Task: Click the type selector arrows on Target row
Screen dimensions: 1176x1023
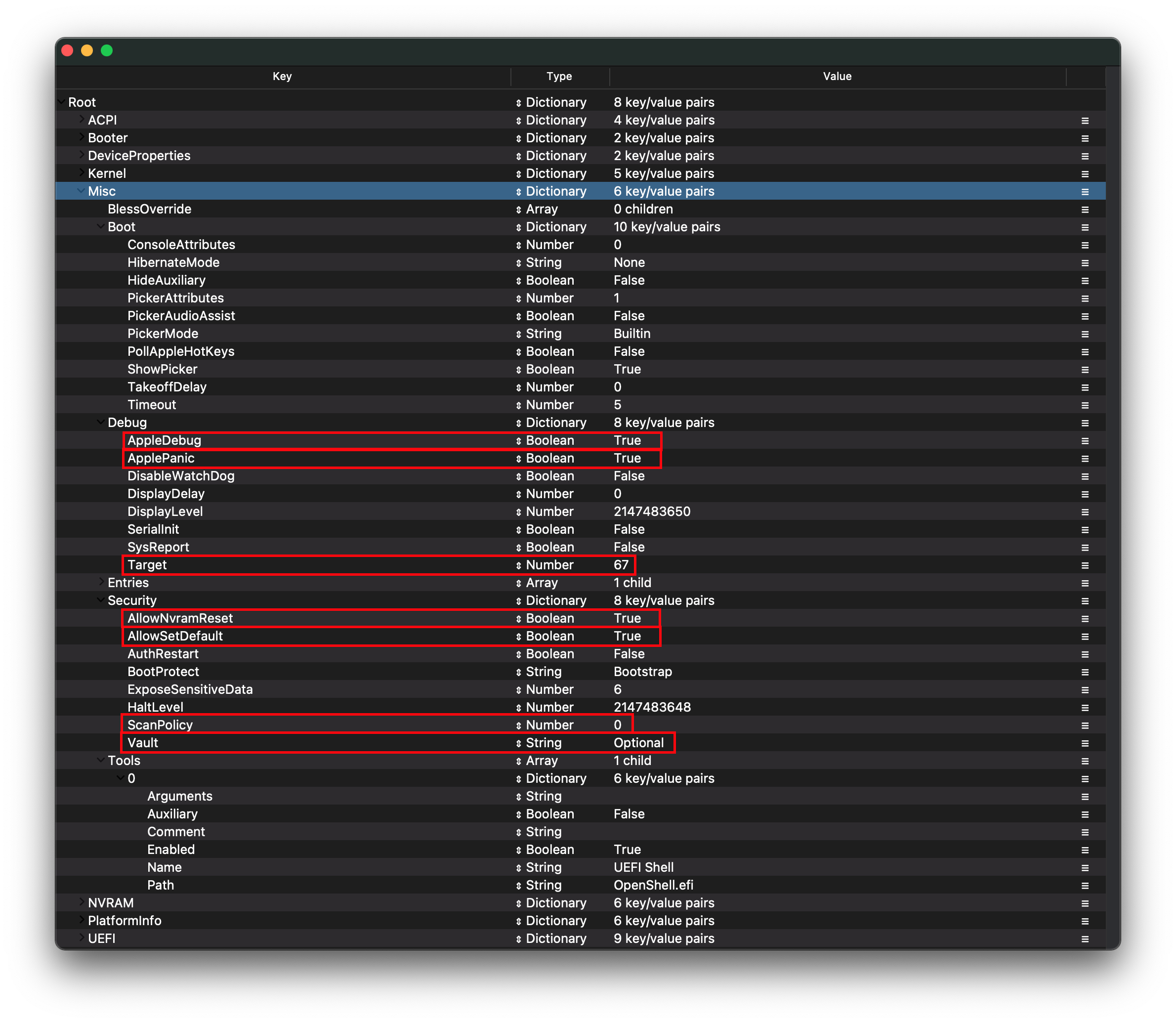Action: 518,565
